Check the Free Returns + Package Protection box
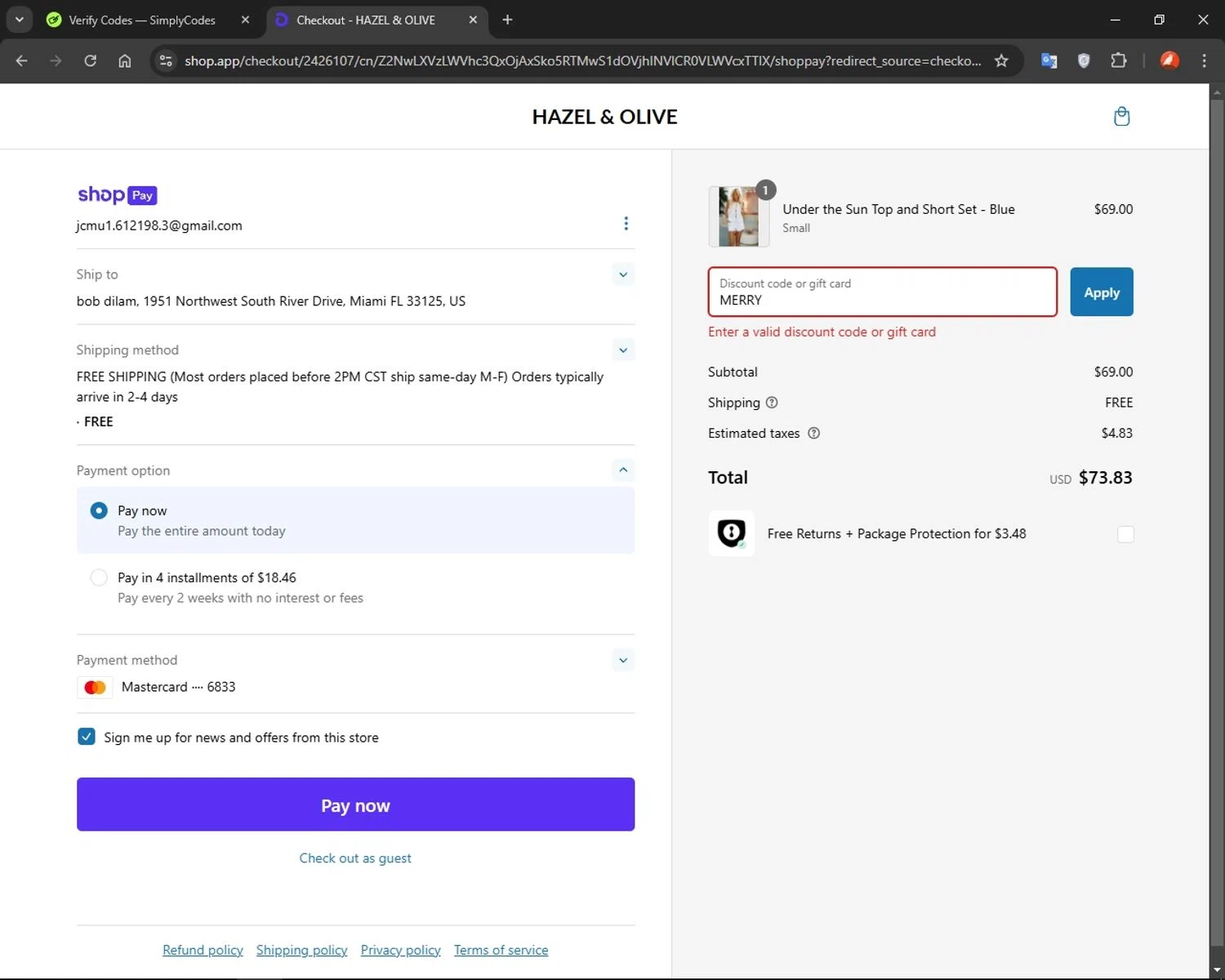This screenshot has width=1225, height=980. pyautogui.click(x=1125, y=534)
